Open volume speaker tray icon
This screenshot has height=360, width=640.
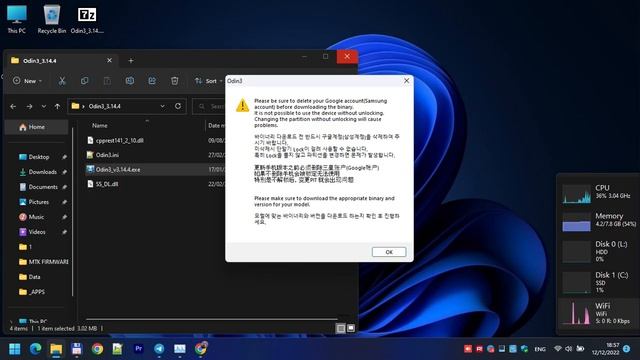coord(569,349)
